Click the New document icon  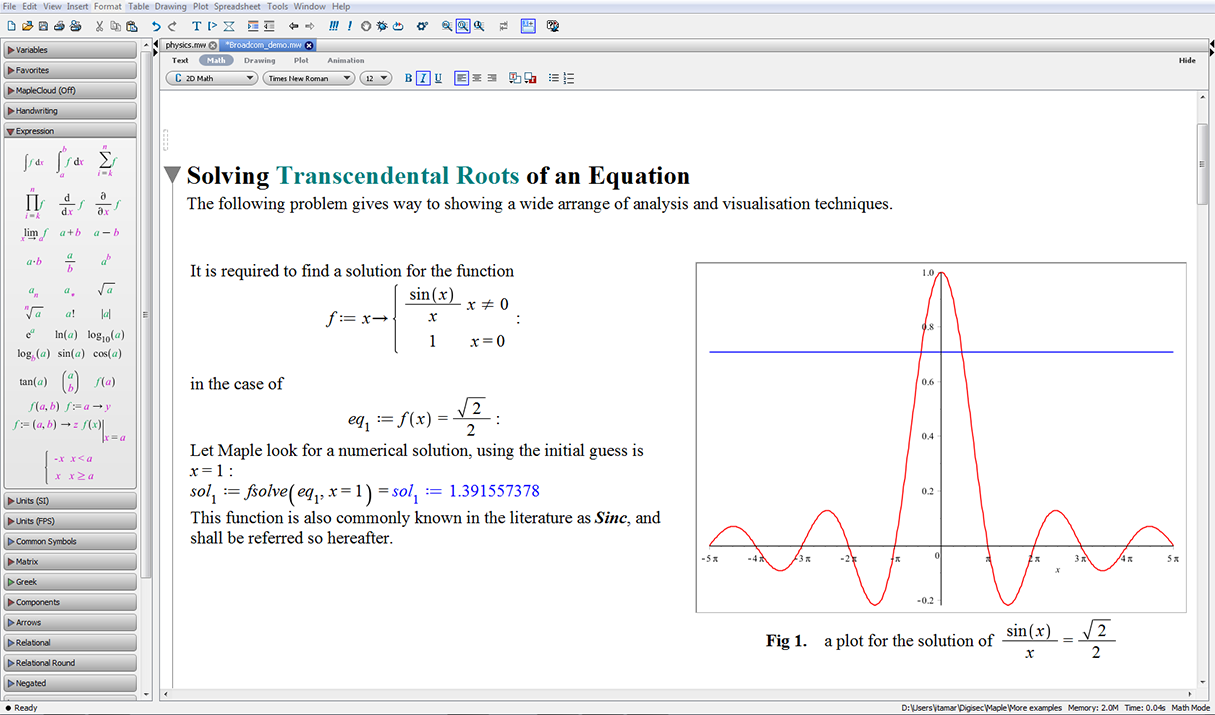pyautogui.click(x=11, y=25)
